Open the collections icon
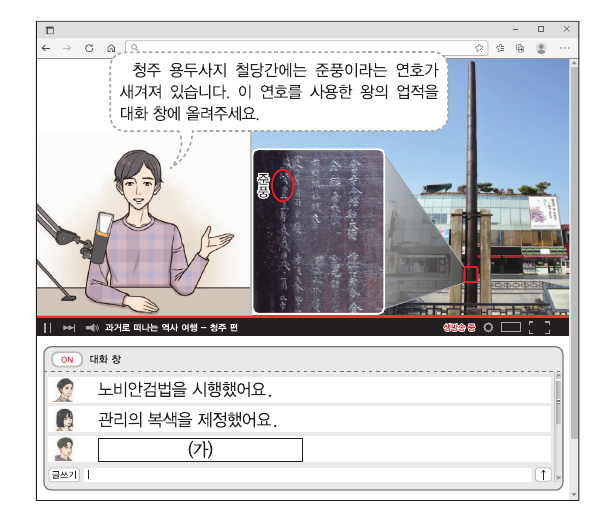Viewport: 595px width, 522px height. point(520,48)
